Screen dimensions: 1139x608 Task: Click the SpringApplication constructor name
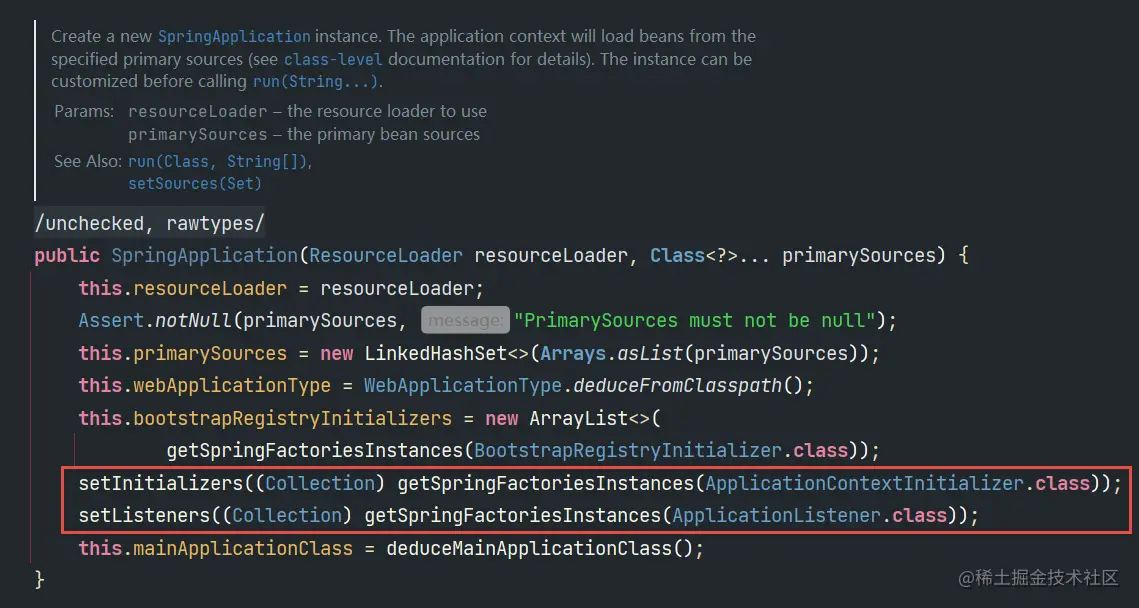click(204, 256)
